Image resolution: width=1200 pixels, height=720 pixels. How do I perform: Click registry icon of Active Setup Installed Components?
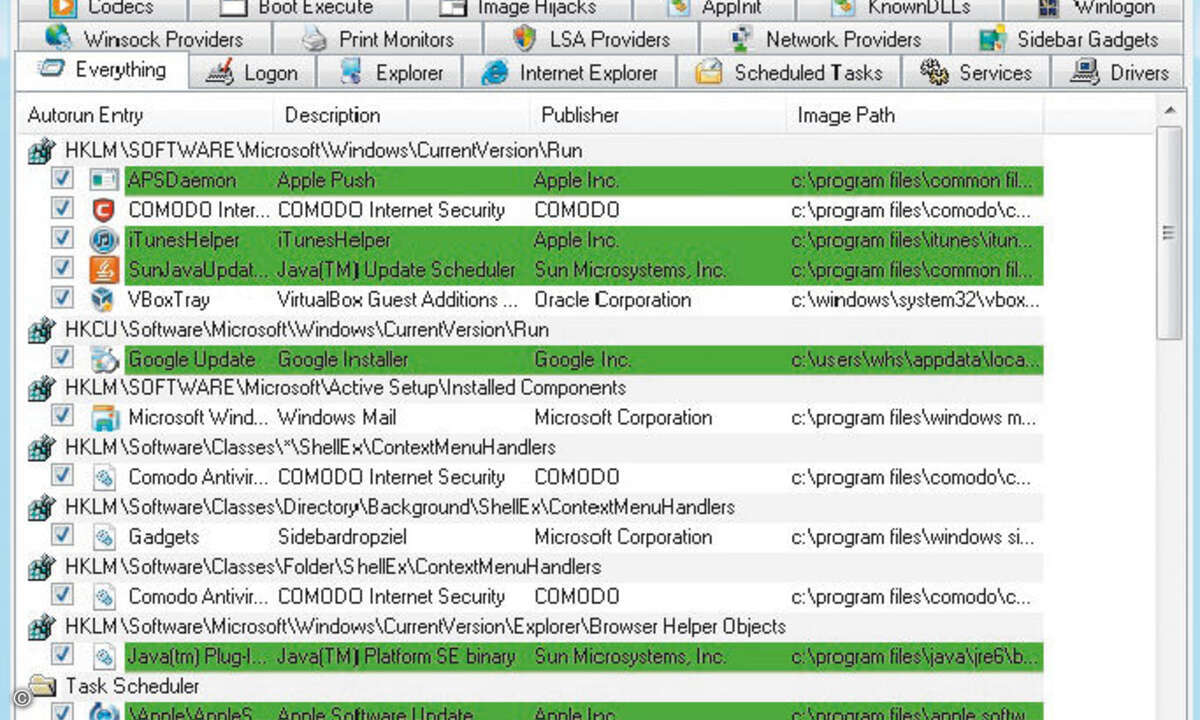point(41,389)
